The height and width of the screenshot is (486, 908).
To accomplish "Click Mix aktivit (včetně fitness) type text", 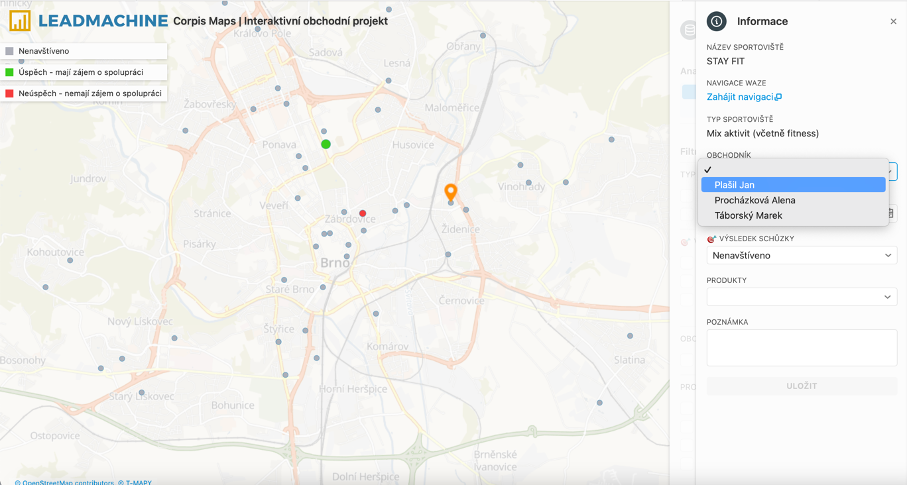I will pyautogui.click(x=762, y=133).
